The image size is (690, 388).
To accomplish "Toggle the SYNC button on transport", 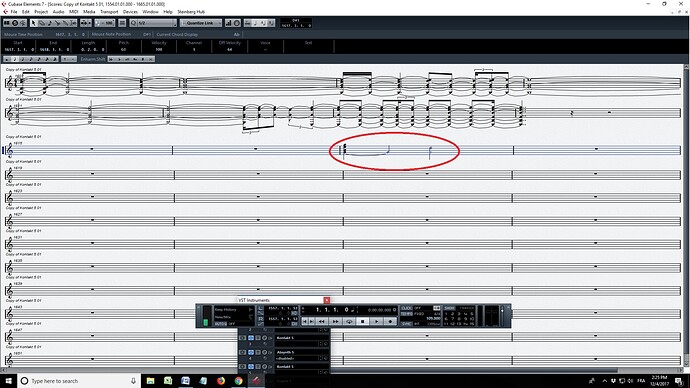I will click(x=406, y=324).
